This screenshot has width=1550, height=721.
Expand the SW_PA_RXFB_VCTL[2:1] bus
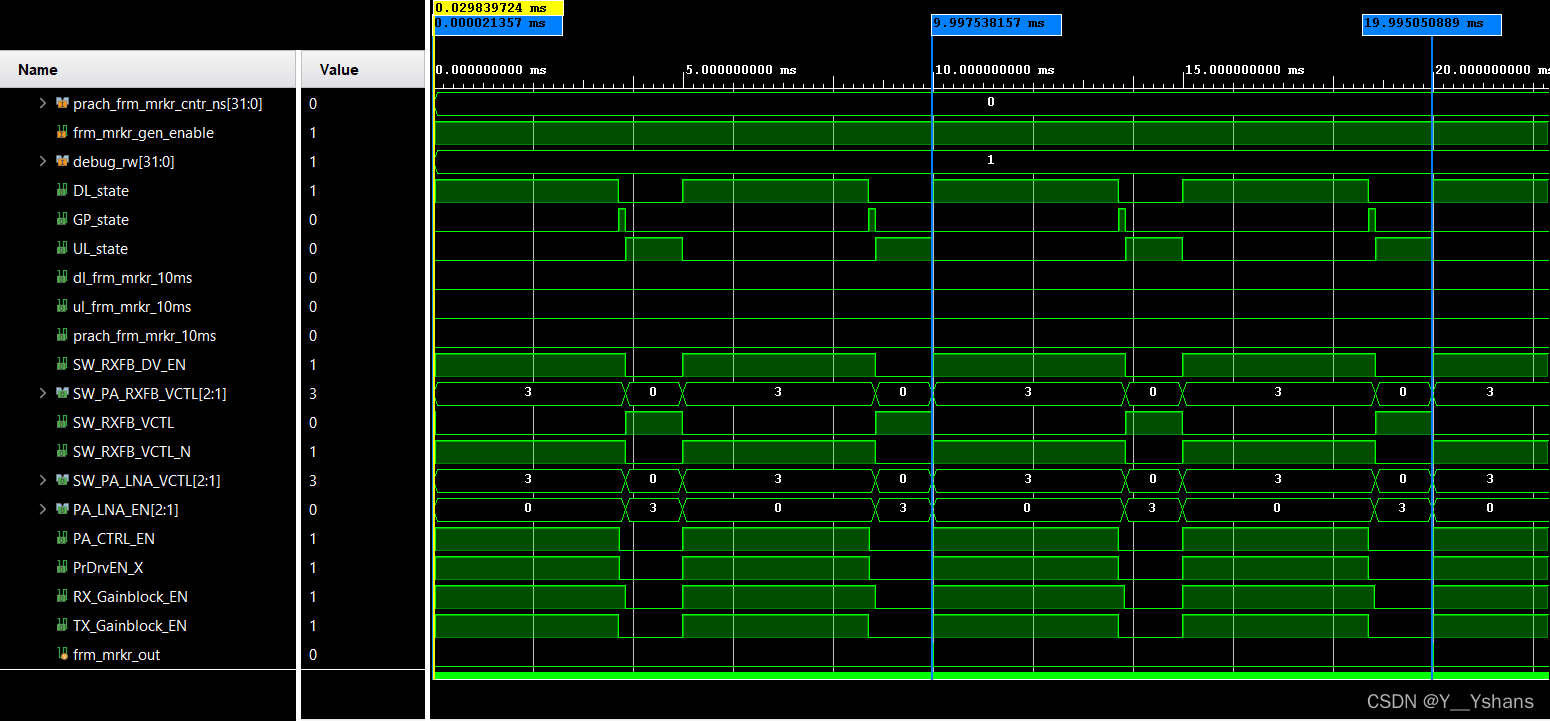(42, 393)
